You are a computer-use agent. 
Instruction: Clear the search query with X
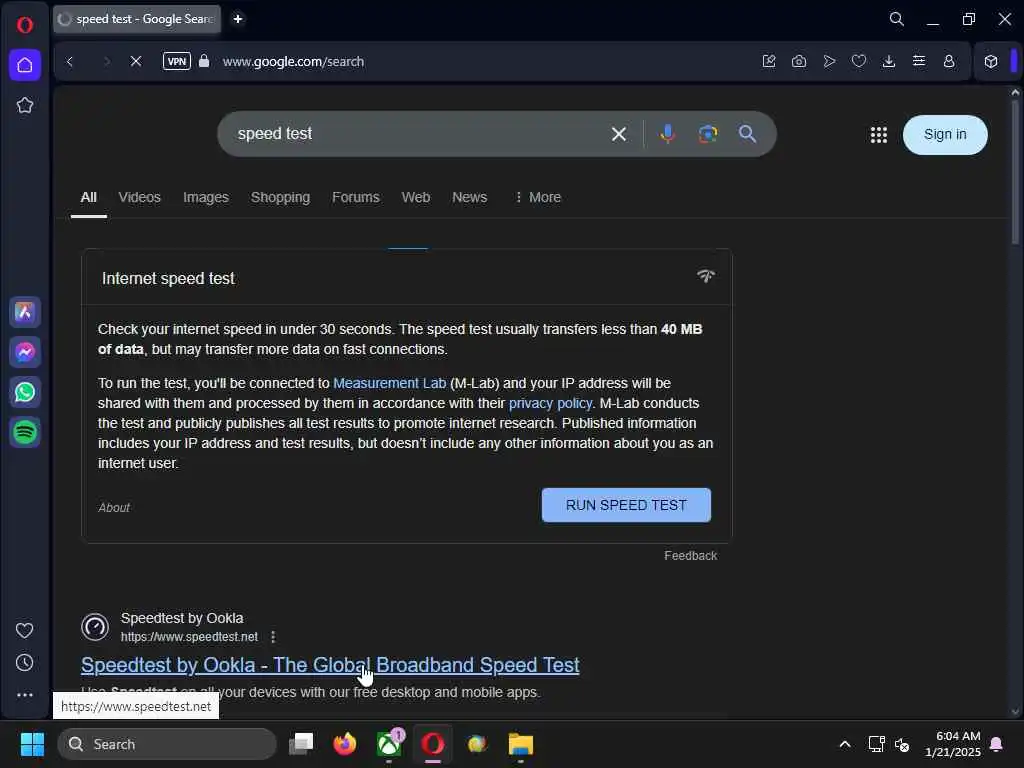(618, 134)
